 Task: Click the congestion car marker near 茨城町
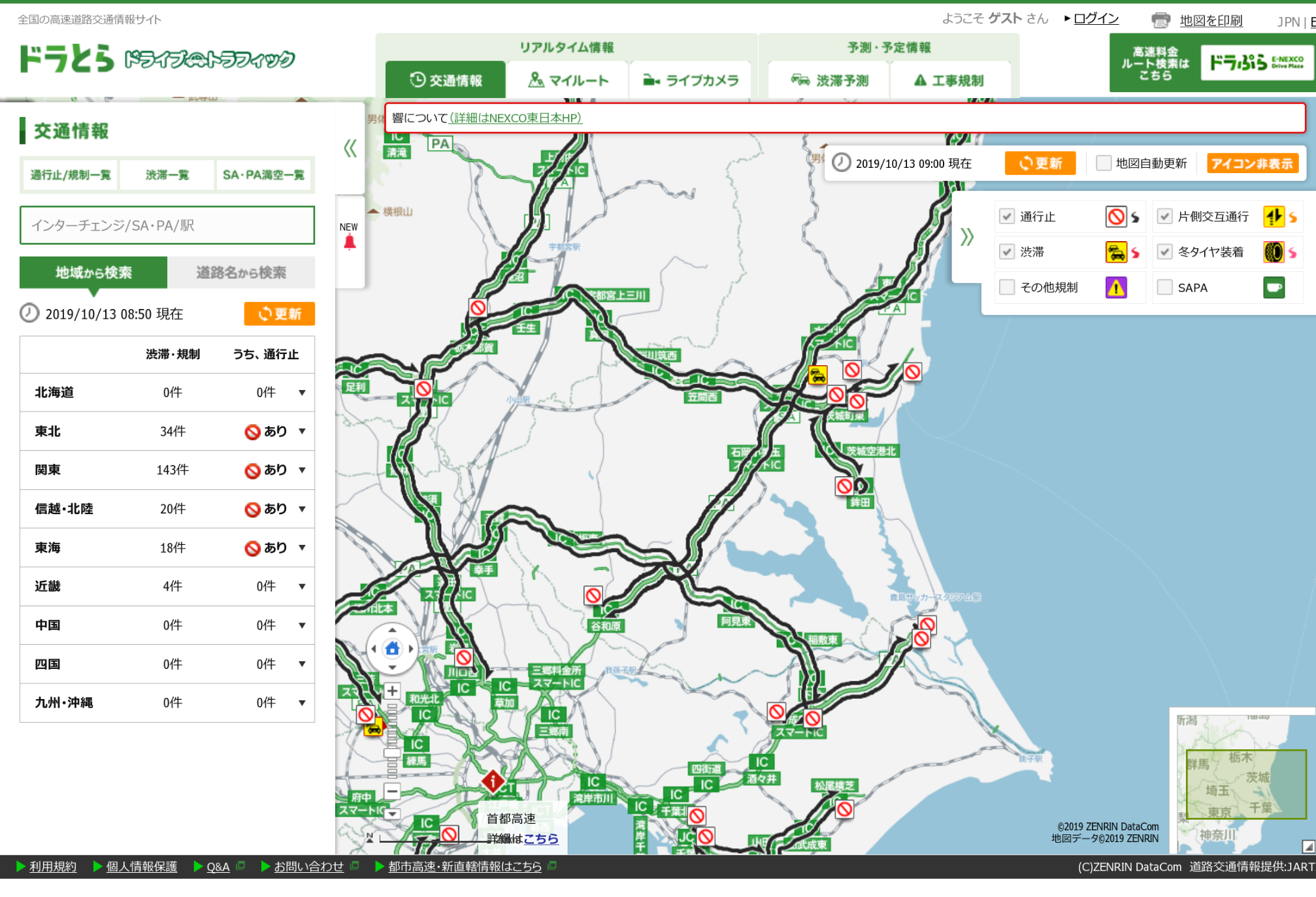818,376
